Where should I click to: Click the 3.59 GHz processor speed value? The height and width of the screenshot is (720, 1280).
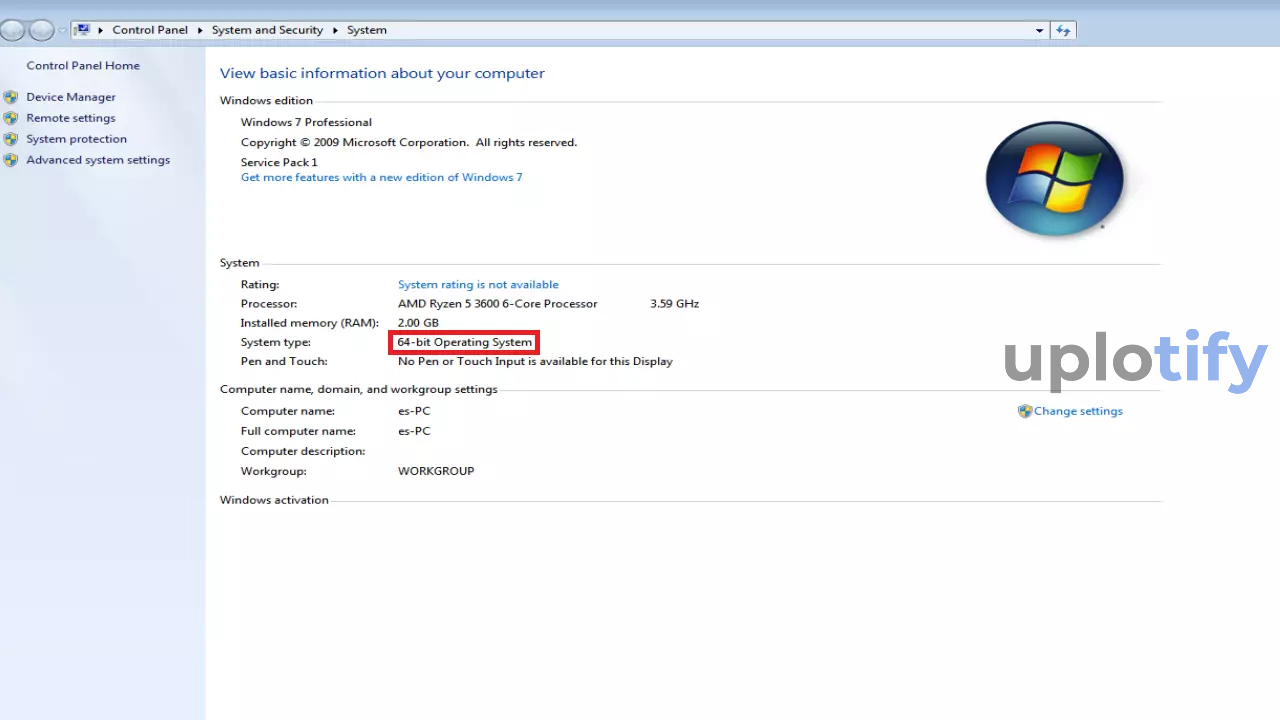[x=674, y=303]
